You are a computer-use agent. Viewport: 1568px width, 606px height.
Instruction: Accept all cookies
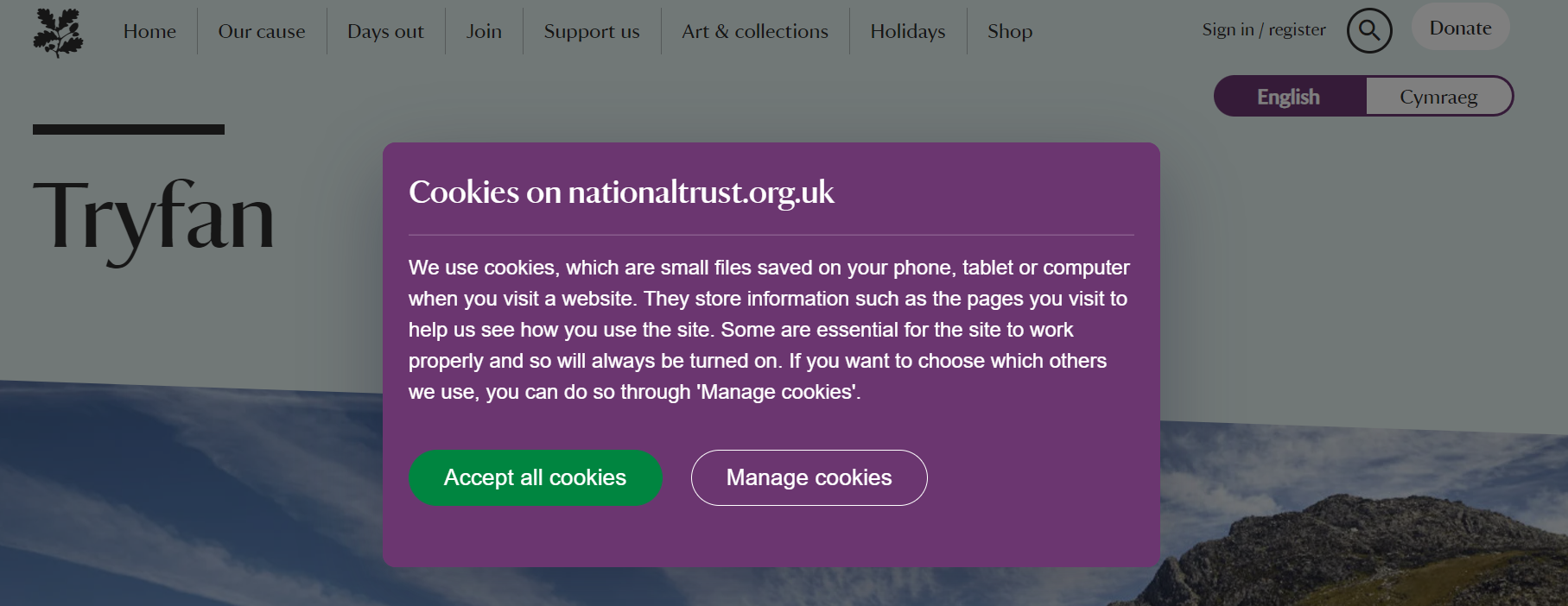(x=535, y=477)
